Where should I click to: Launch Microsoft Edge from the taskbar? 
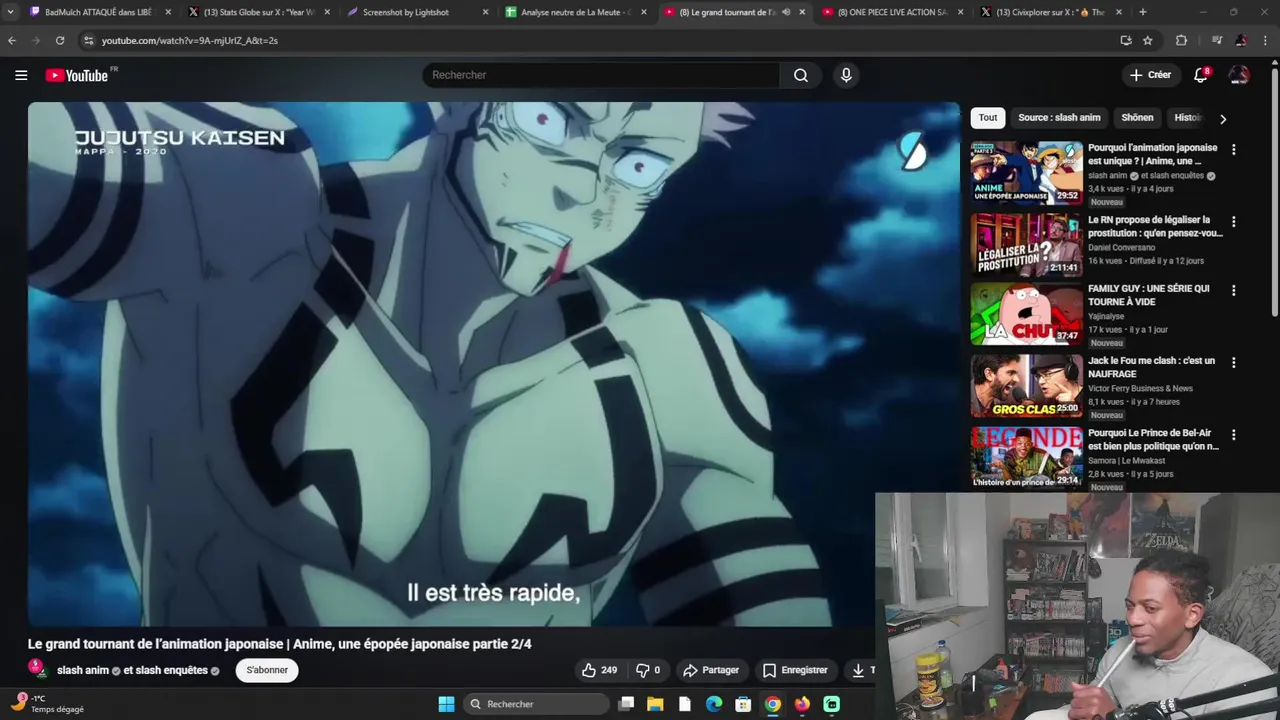coord(714,704)
